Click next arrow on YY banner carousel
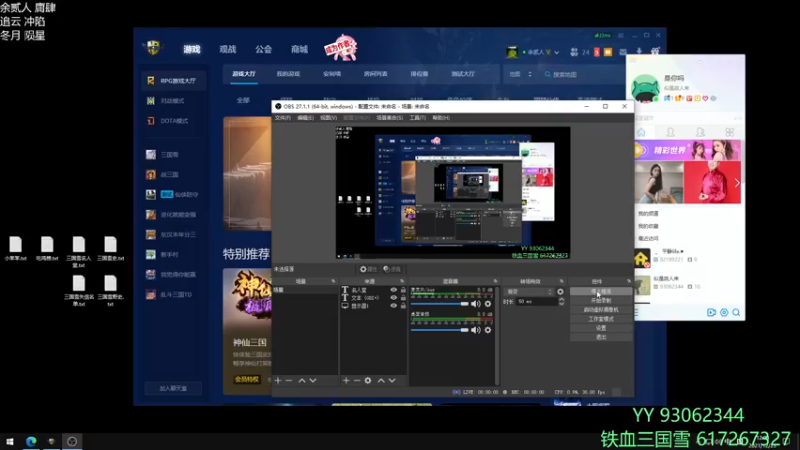The height and width of the screenshot is (450, 800). point(737,183)
